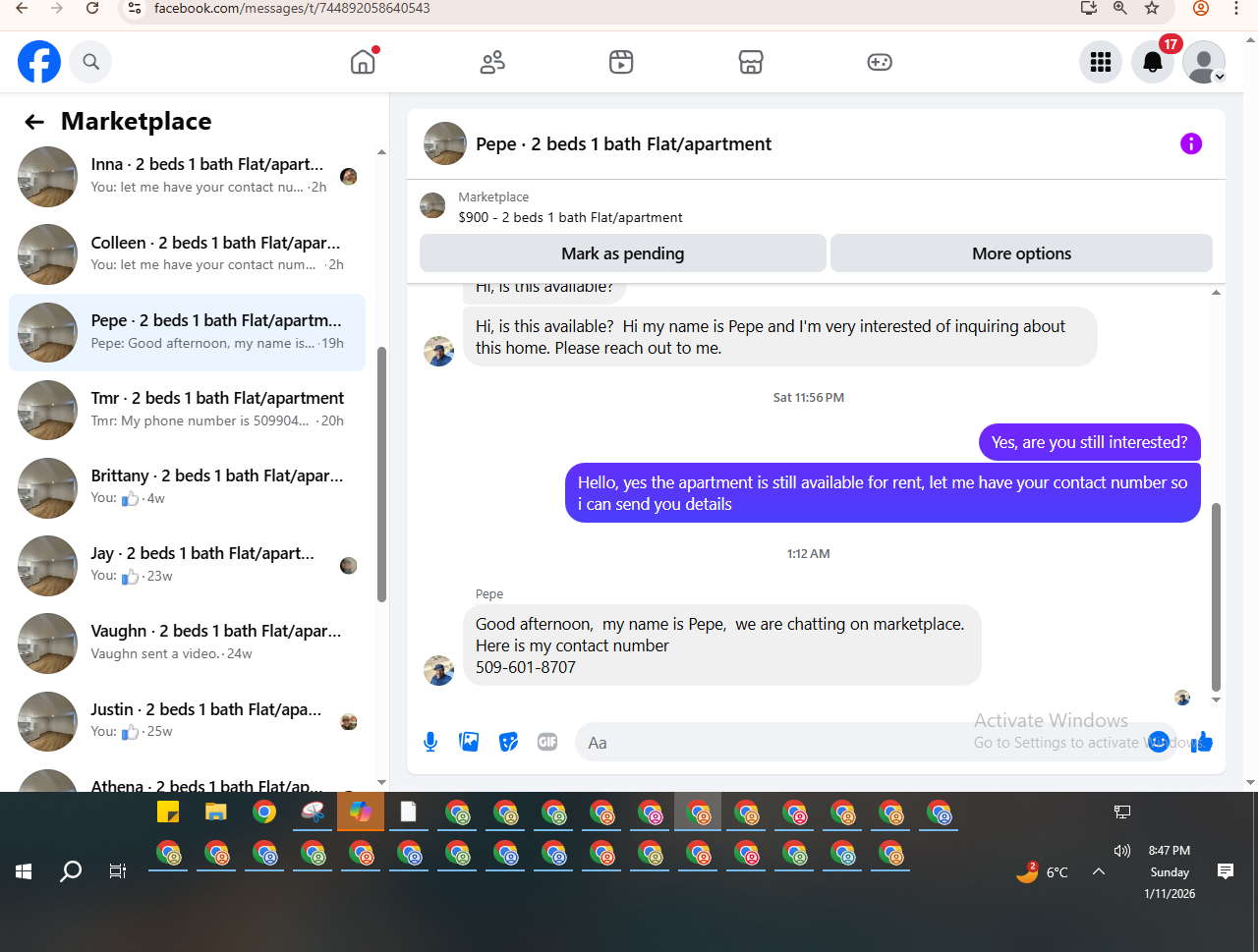Screen dimensions: 1258x952
Task: Open the Inna conversation
Action: coord(187,176)
